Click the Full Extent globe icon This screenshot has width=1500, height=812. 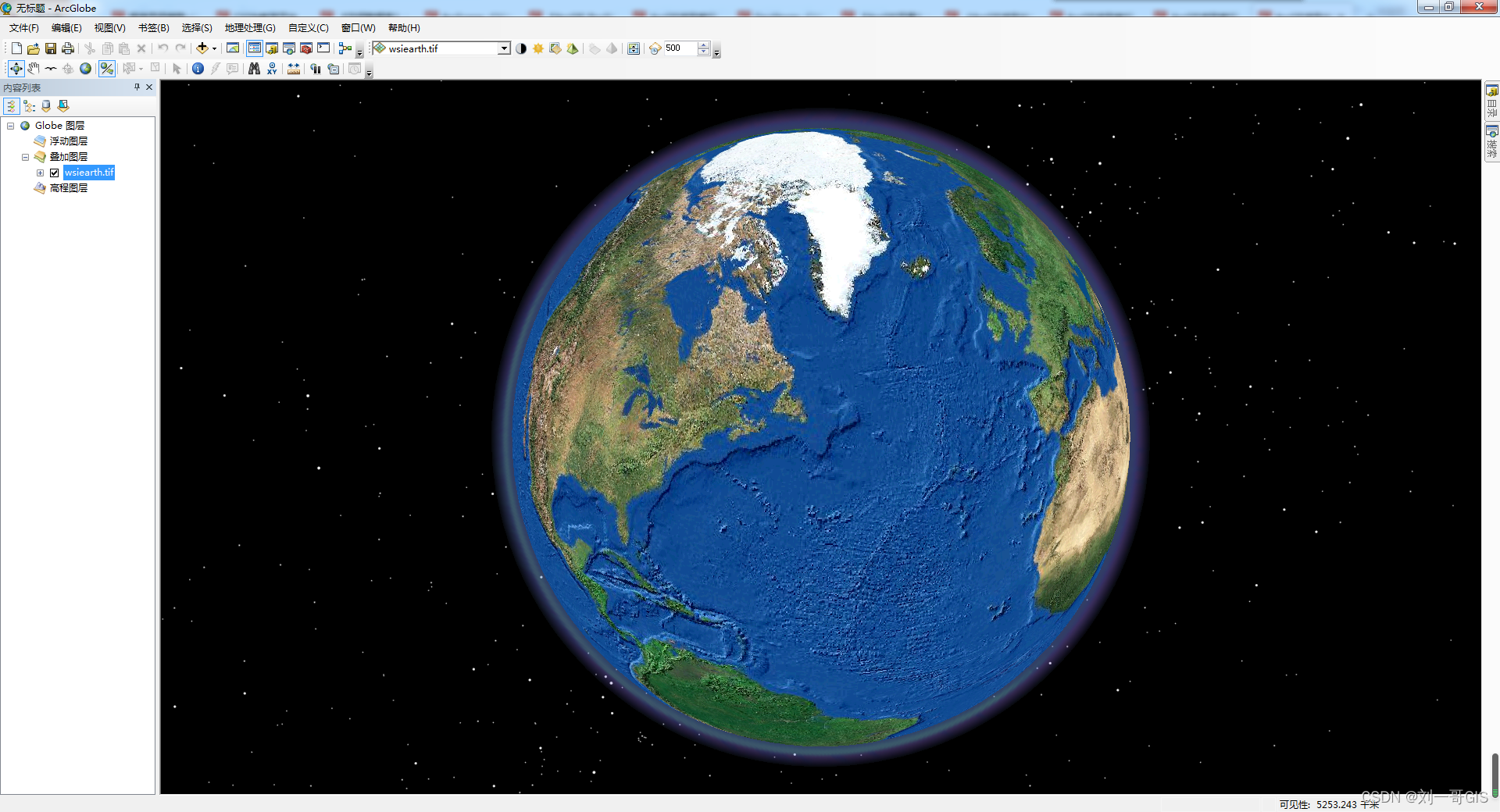[x=86, y=69]
